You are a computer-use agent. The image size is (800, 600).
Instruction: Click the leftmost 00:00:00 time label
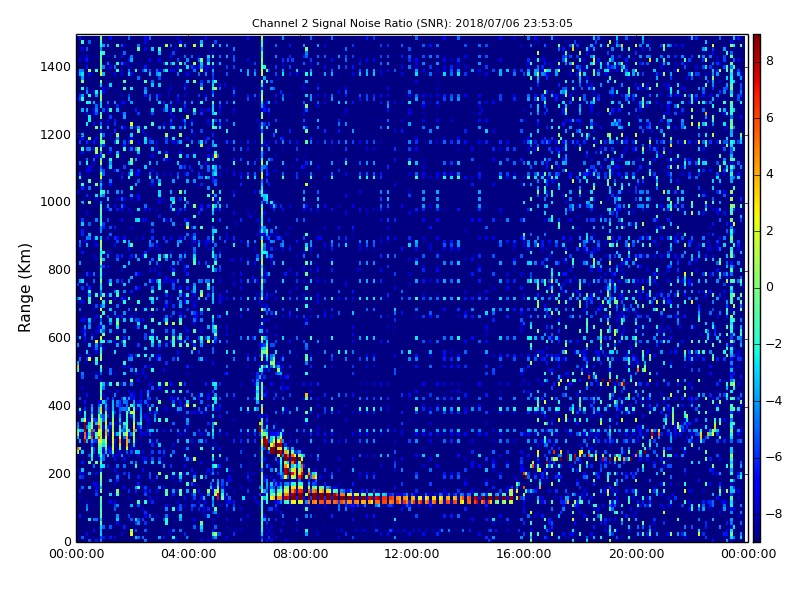[77, 554]
